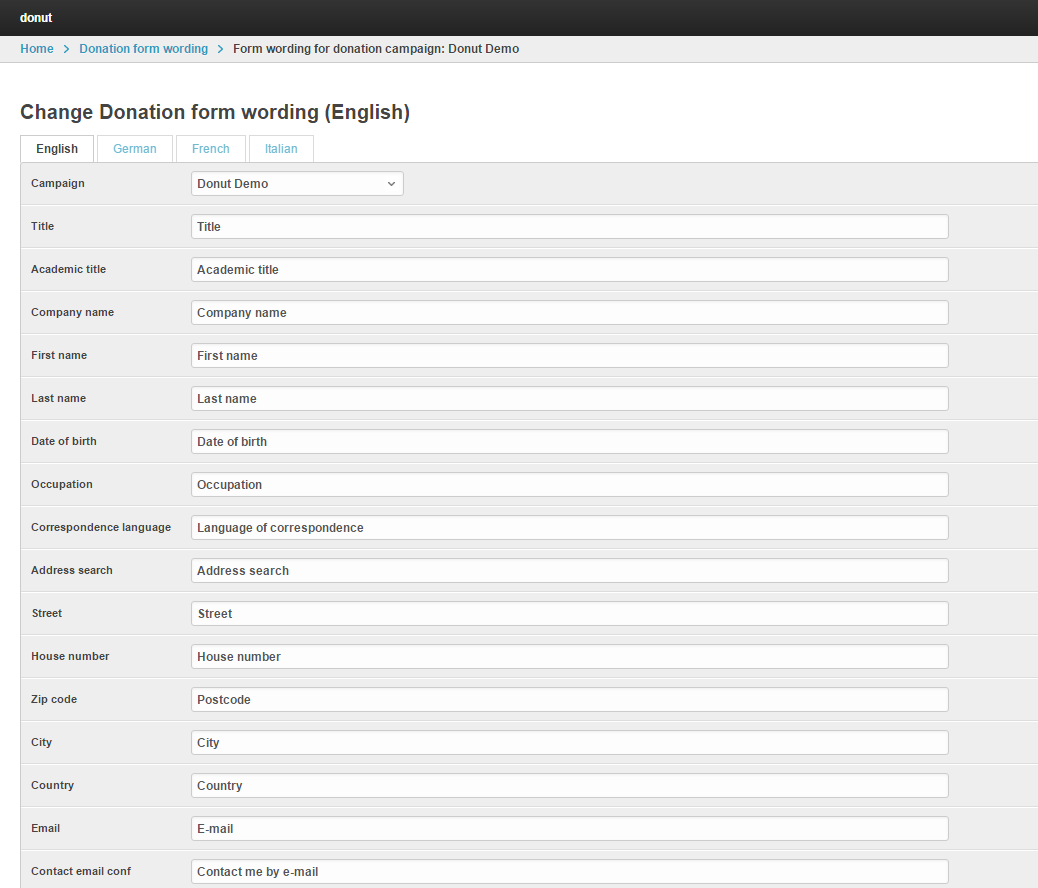Select the First name input field

[569, 355]
